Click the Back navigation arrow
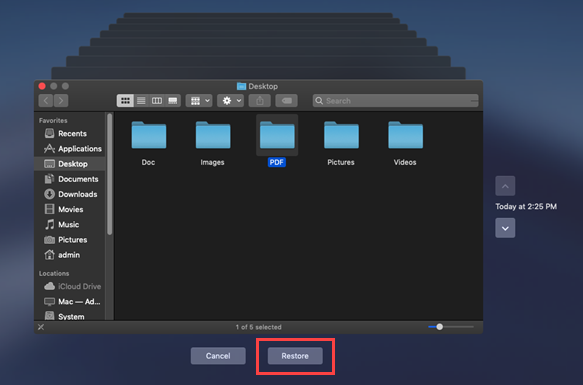Viewport: 583px width, 385px height. pos(46,101)
